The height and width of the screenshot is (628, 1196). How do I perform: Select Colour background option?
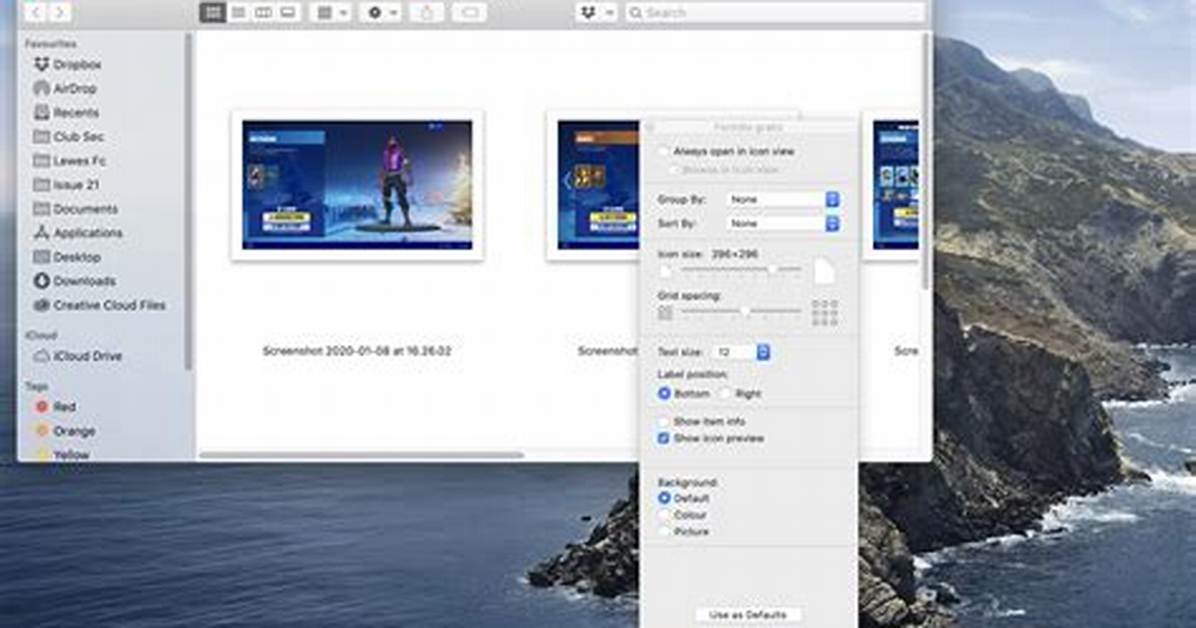pos(664,515)
